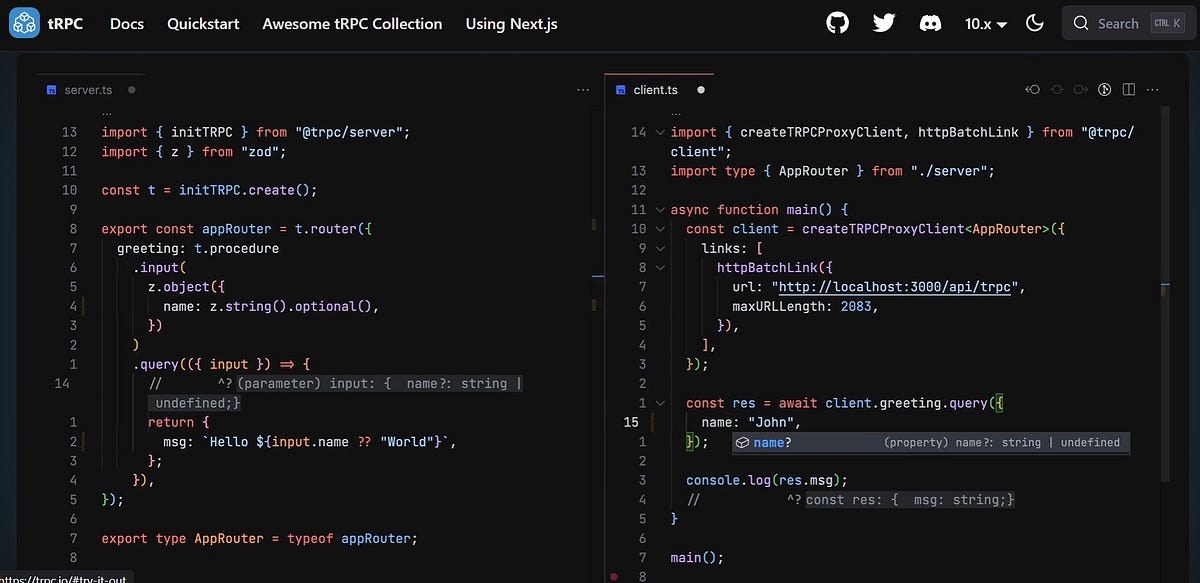Viewport: 1200px width, 583px height.
Task: Click the import z from zod line
Action: [x=194, y=152]
